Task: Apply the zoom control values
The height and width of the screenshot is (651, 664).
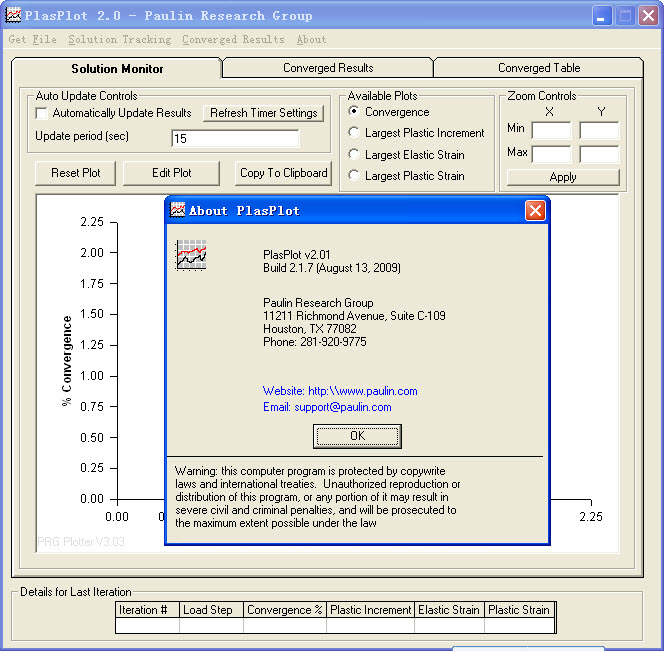Action: pos(563,177)
